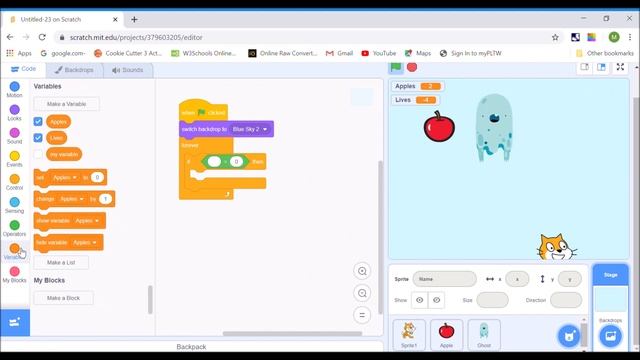Select the Ghost sprite thumbnail
The width and height of the screenshot is (640, 360).
(484, 335)
